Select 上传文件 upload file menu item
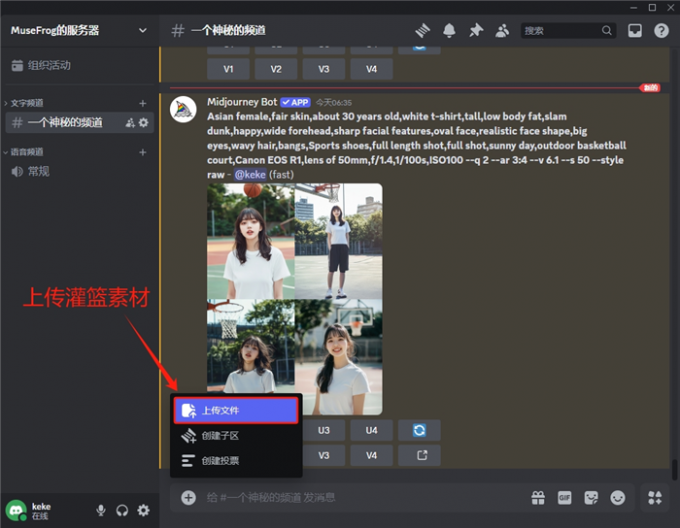680x528 pixels. (x=236, y=410)
